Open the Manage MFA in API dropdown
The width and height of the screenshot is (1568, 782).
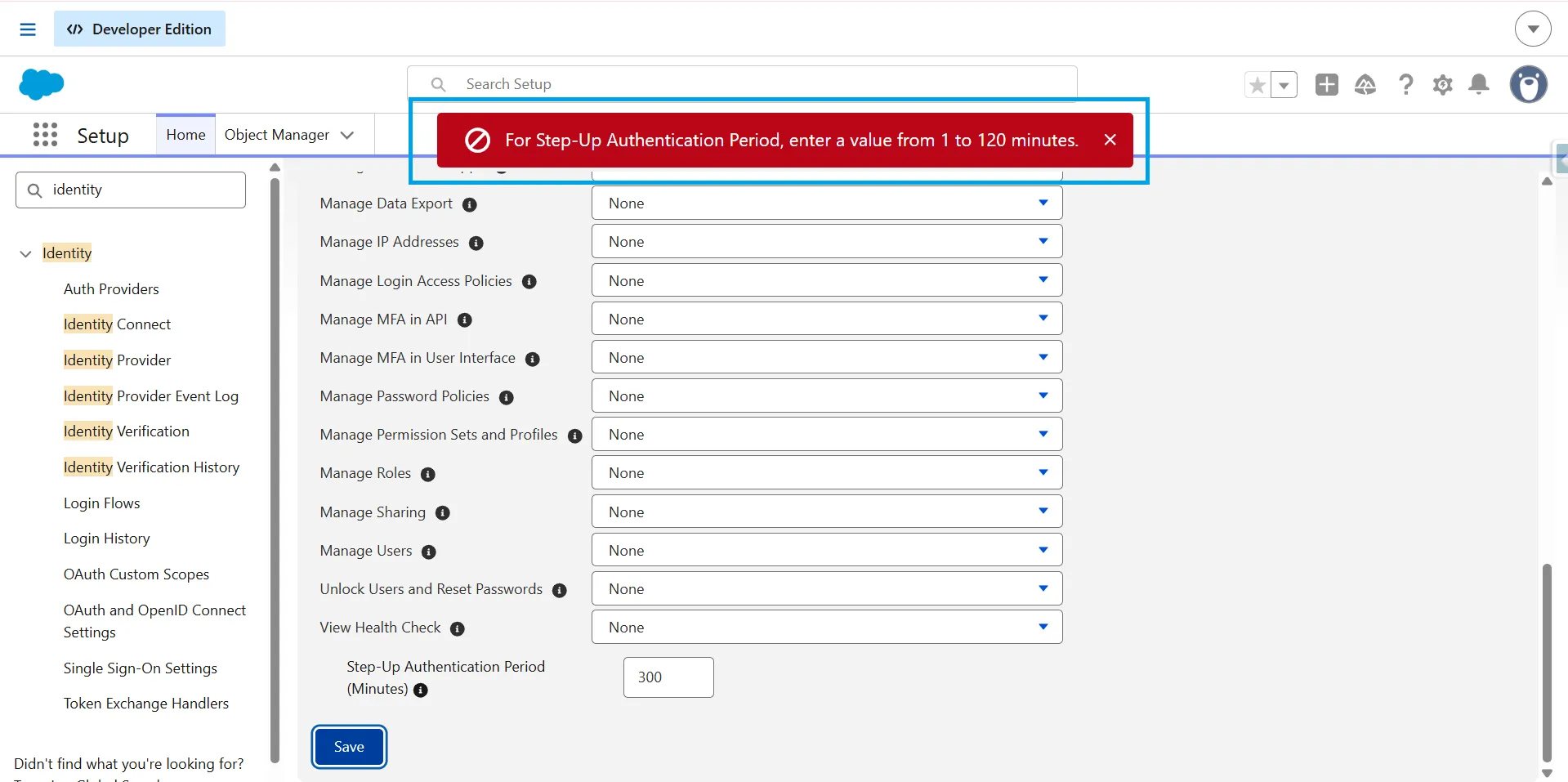tap(827, 319)
